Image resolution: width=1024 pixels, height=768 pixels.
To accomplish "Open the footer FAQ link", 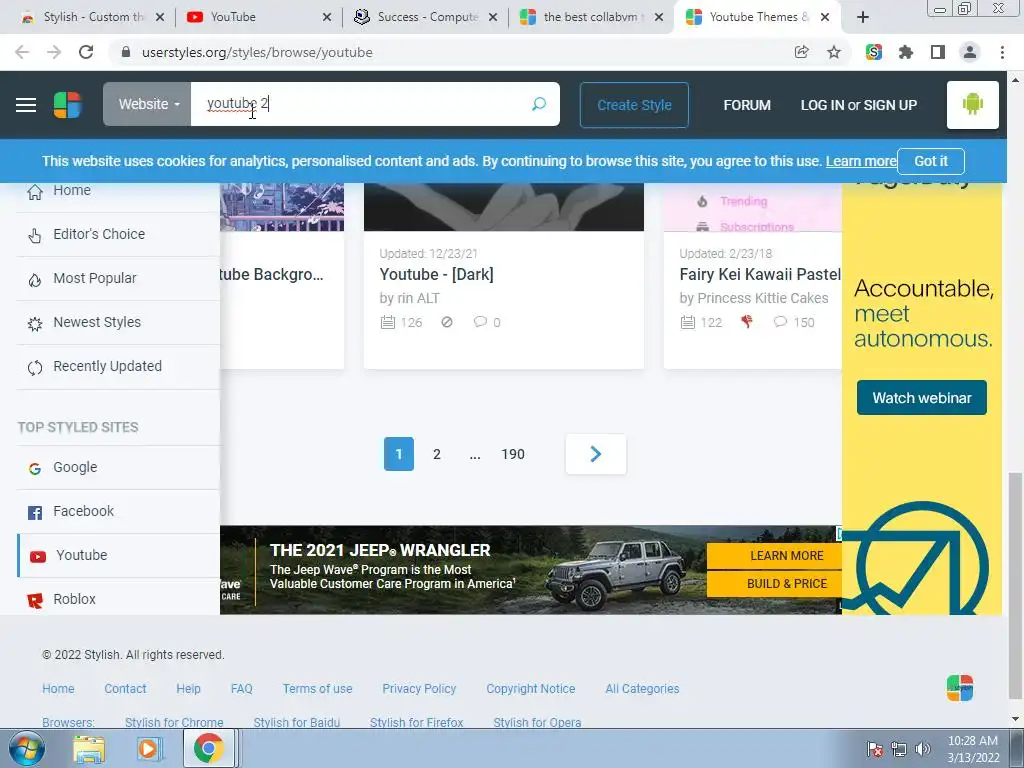I will point(241,688).
